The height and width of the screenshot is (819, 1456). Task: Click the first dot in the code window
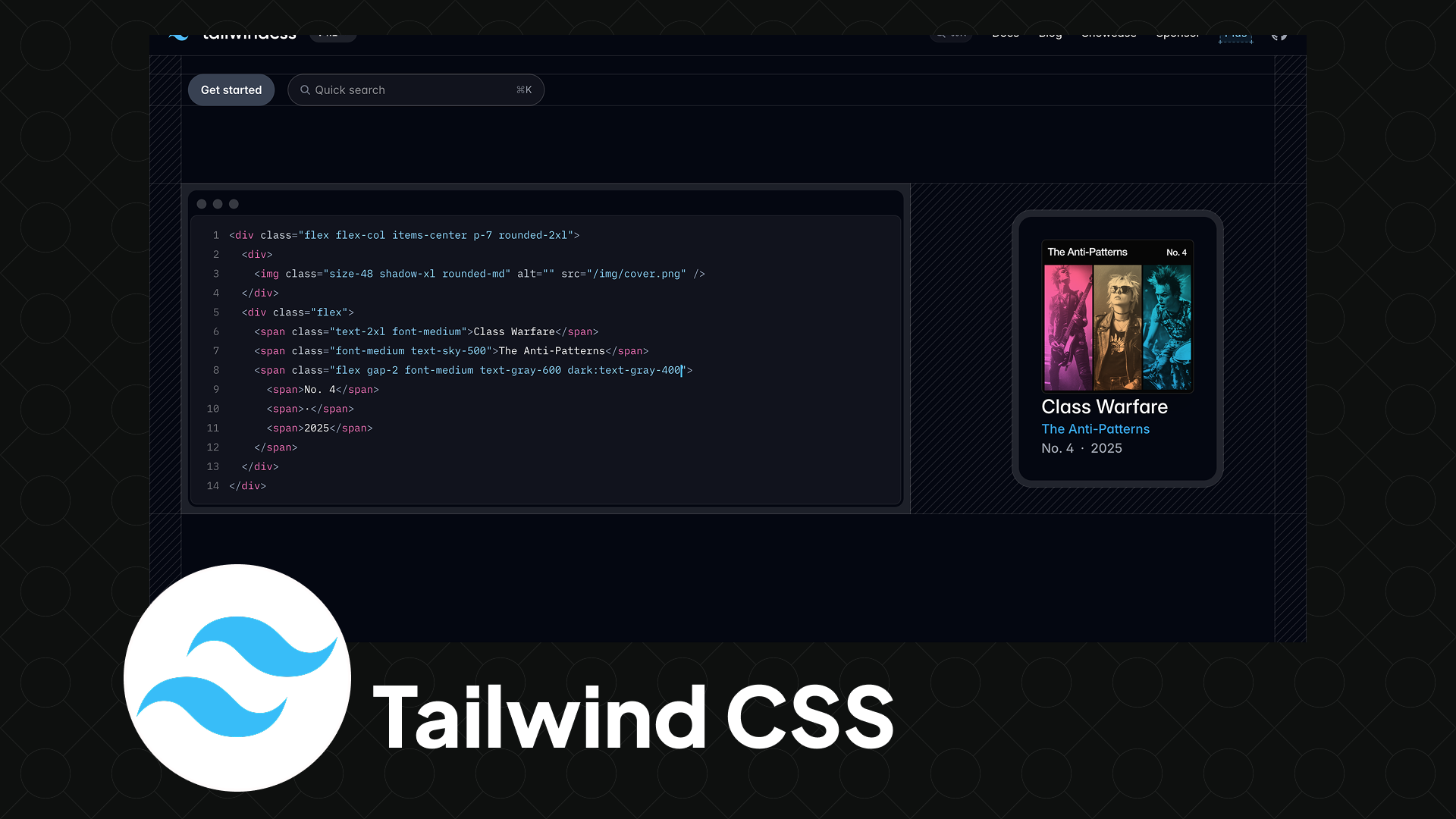(202, 204)
